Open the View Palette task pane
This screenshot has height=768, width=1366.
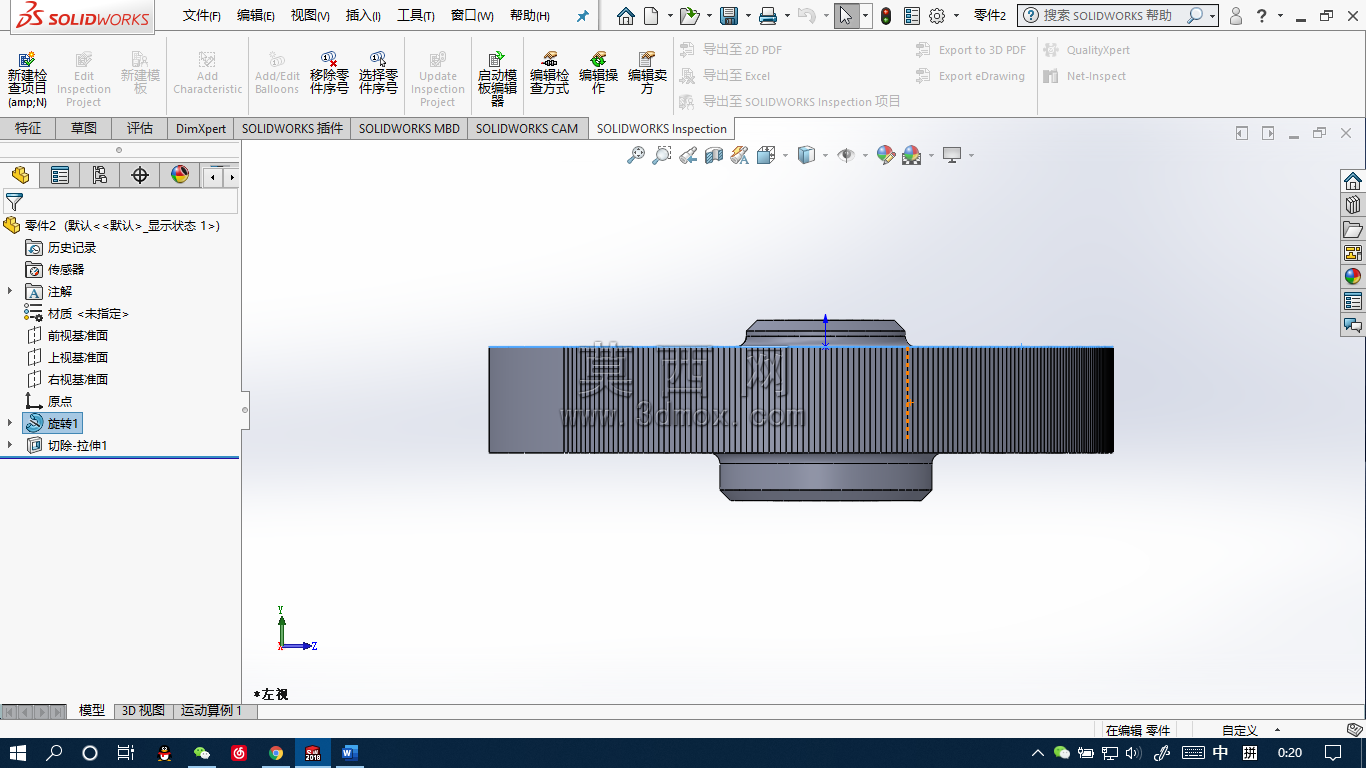coord(1353,253)
